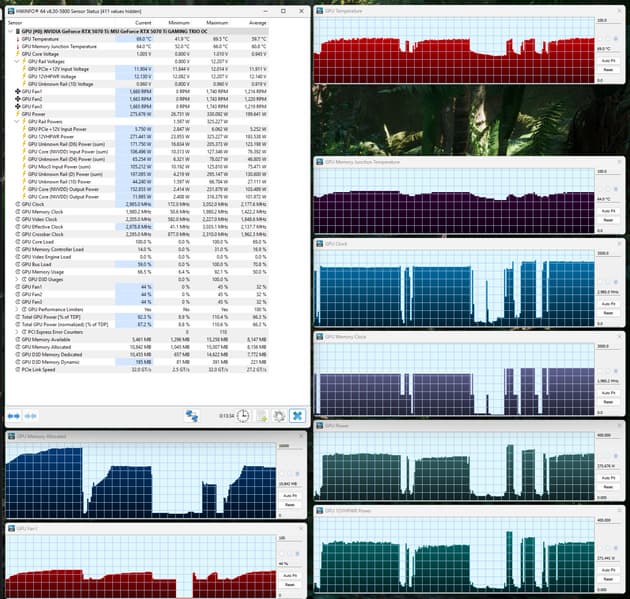Click the GPU Fan1 graph window icon
This screenshot has height=599, width=630.
12,529
